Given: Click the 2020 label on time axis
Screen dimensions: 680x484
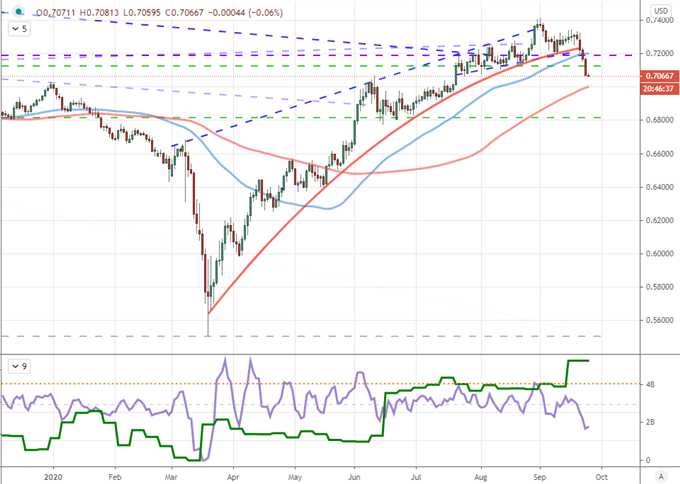Looking at the screenshot, I should [x=53, y=477].
